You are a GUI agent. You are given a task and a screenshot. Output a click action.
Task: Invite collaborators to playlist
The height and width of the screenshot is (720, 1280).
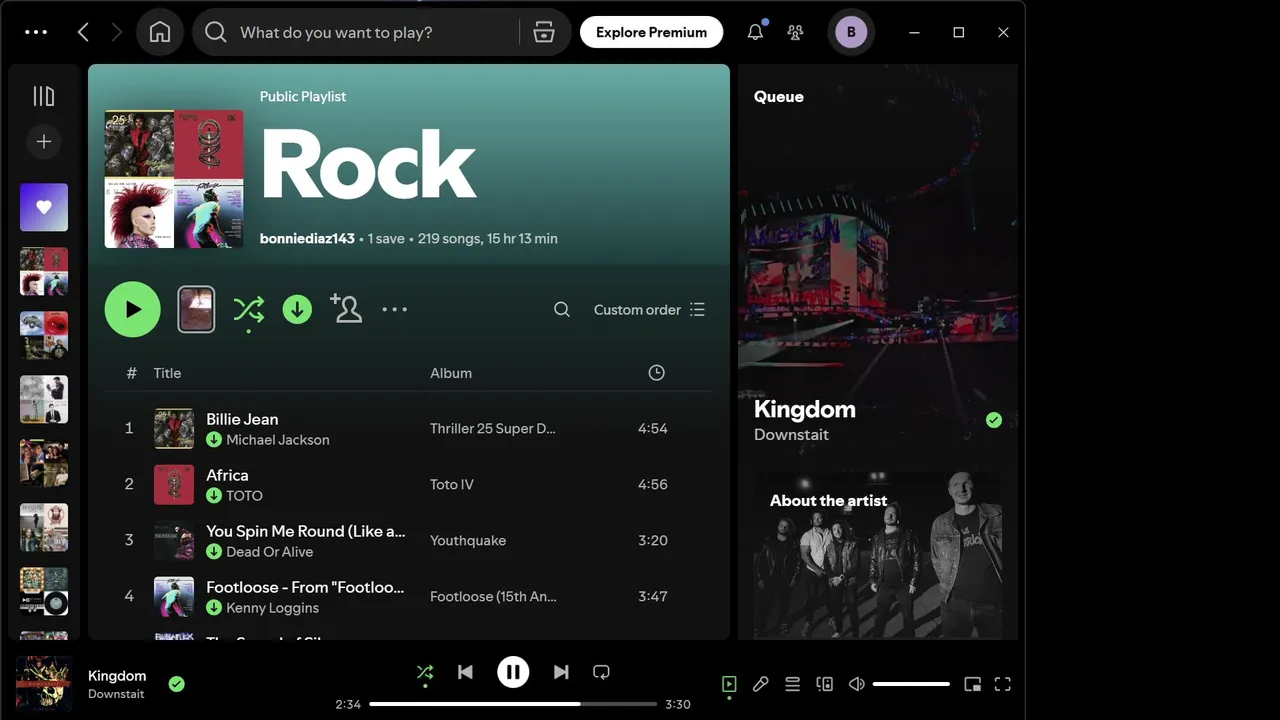click(x=346, y=309)
